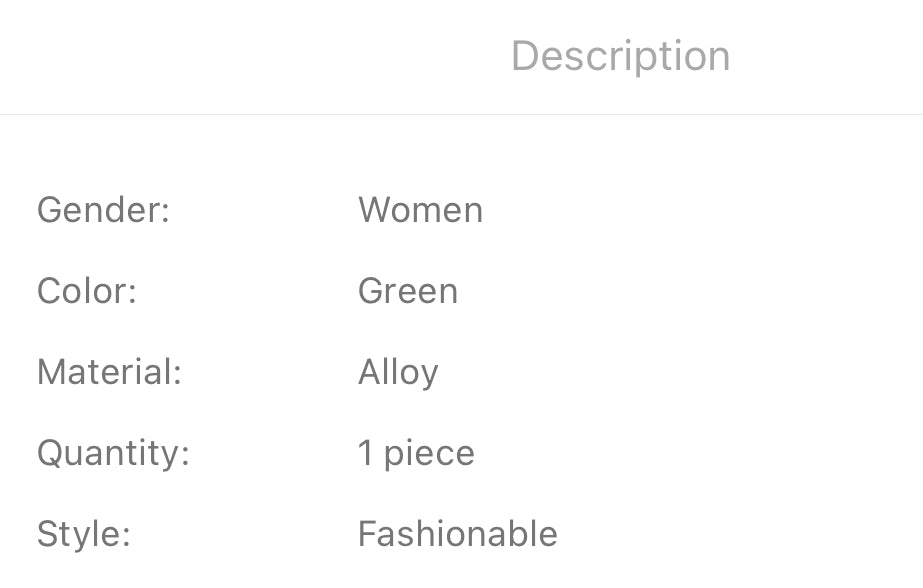
Task: Click the word Green in Color row
Action: pos(408,291)
